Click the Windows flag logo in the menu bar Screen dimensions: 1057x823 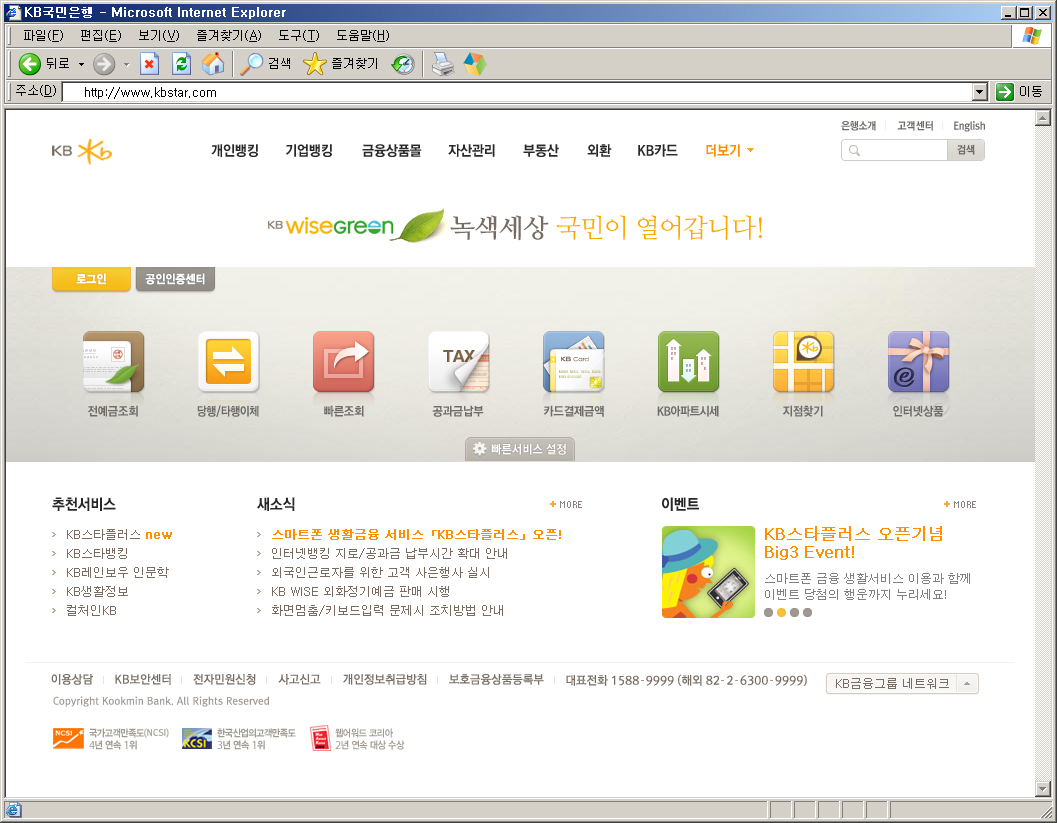coord(1031,35)
